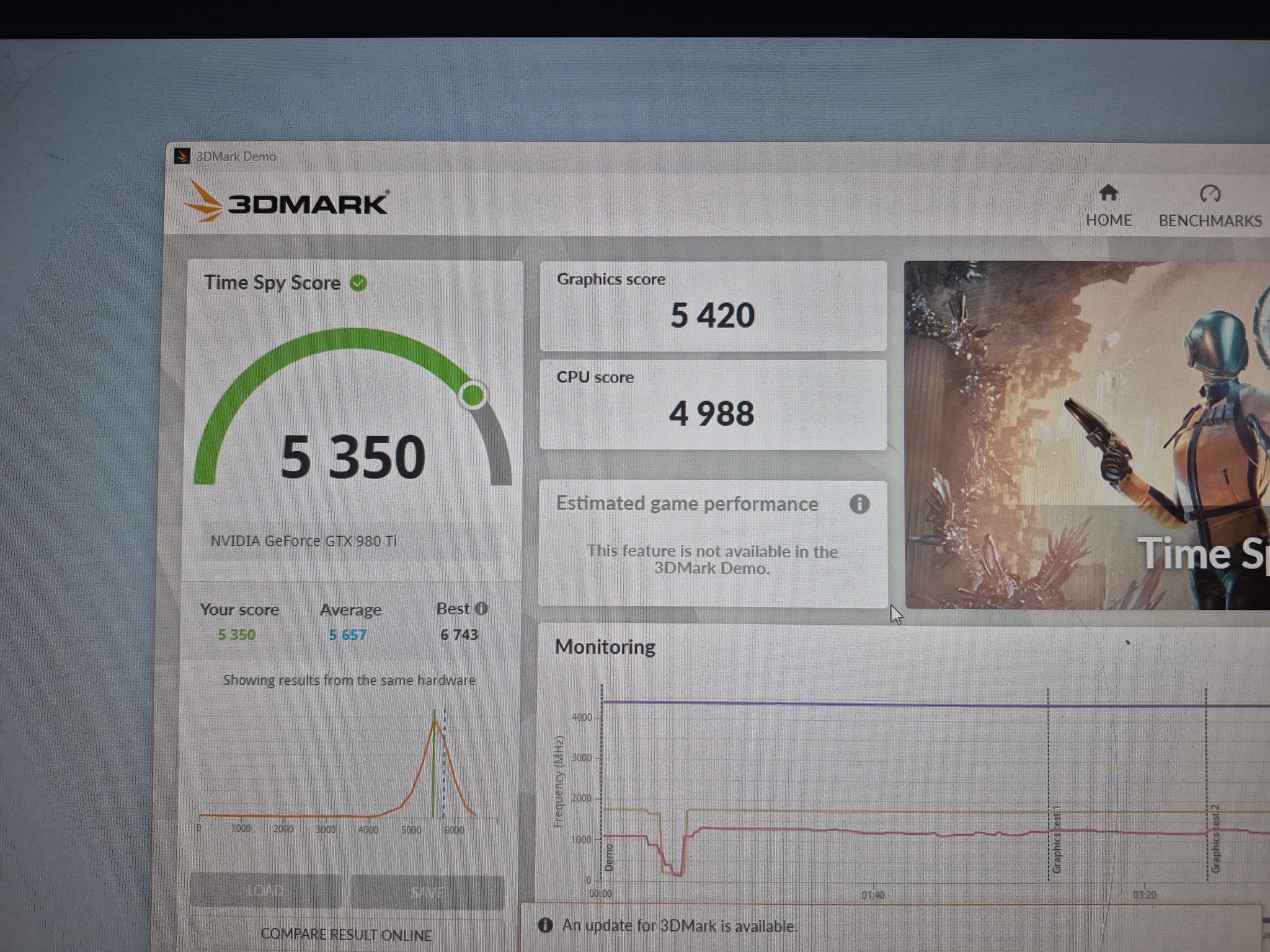Click COMPARE RESULT ONLINE

pos(346,935)
